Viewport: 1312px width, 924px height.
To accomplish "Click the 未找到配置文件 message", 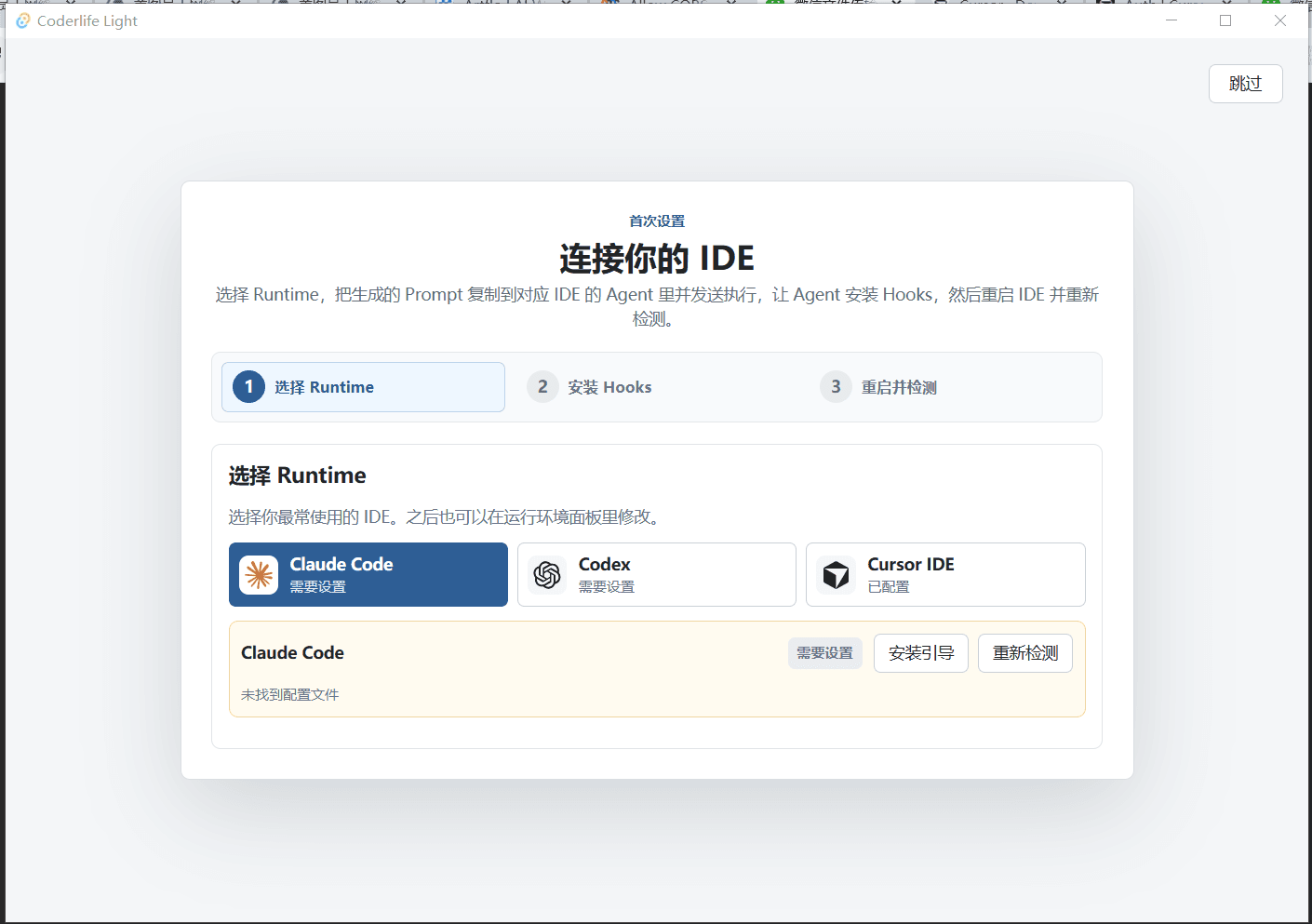I will [290, 695].
